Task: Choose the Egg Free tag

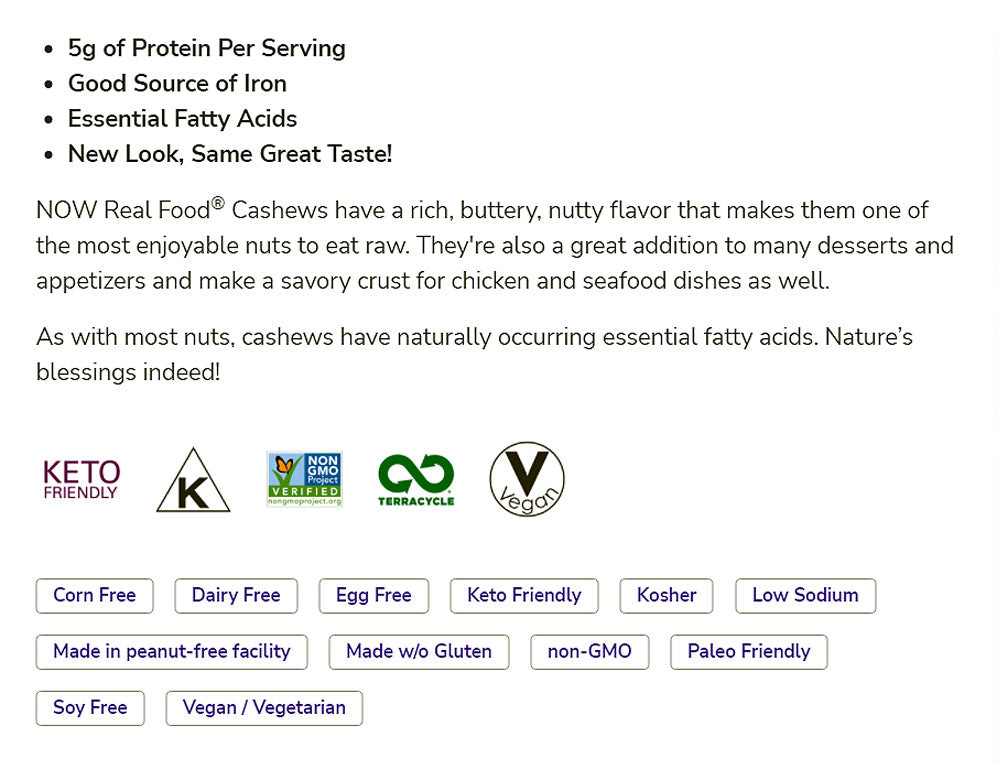Action: tap(374, 595)
